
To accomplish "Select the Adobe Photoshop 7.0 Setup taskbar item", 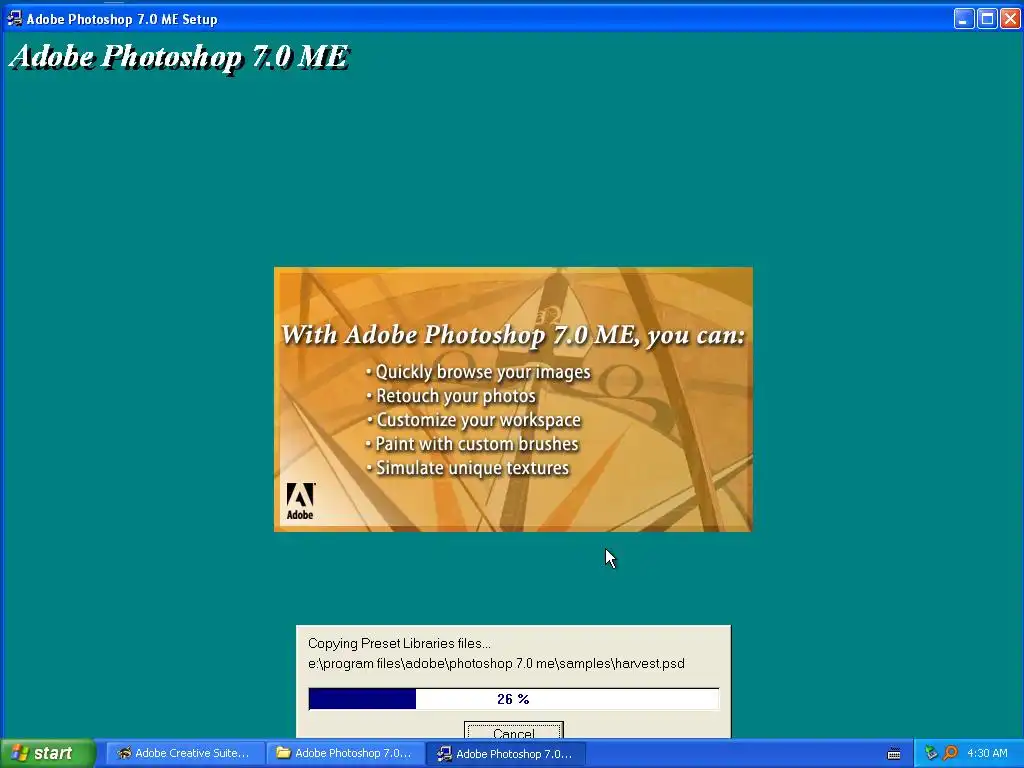I will [505, 753].
